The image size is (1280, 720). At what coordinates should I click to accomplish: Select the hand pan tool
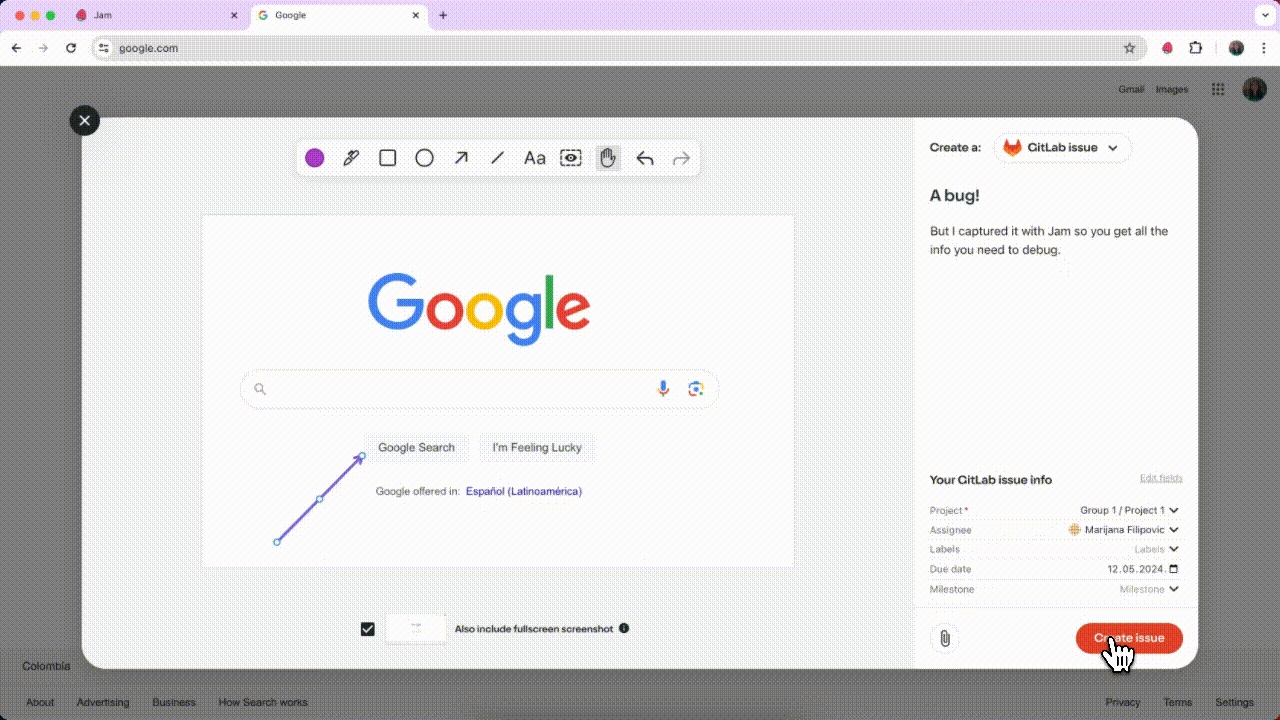(x=607, y=158)
